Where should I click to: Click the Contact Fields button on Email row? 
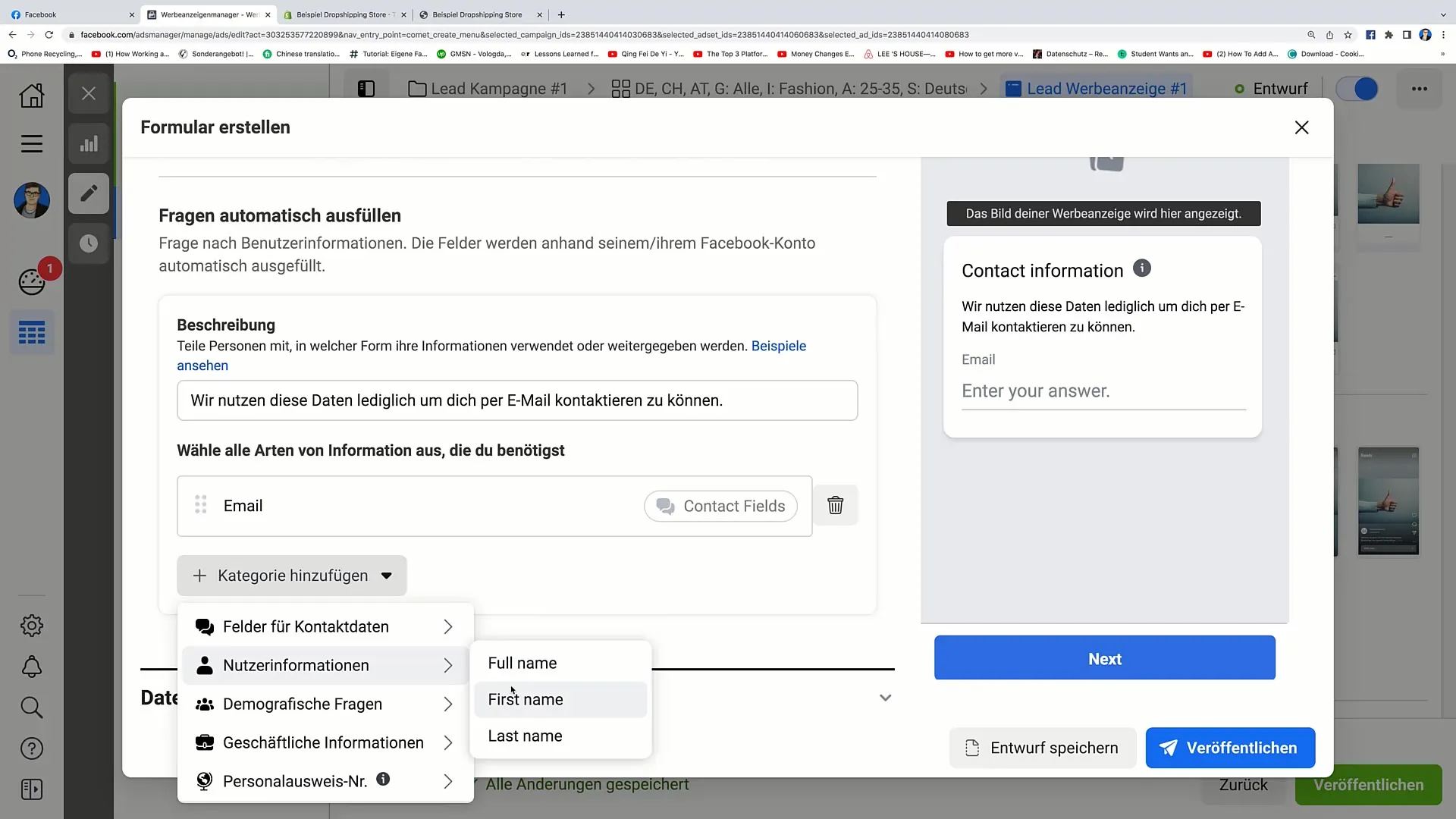[723, 506]
